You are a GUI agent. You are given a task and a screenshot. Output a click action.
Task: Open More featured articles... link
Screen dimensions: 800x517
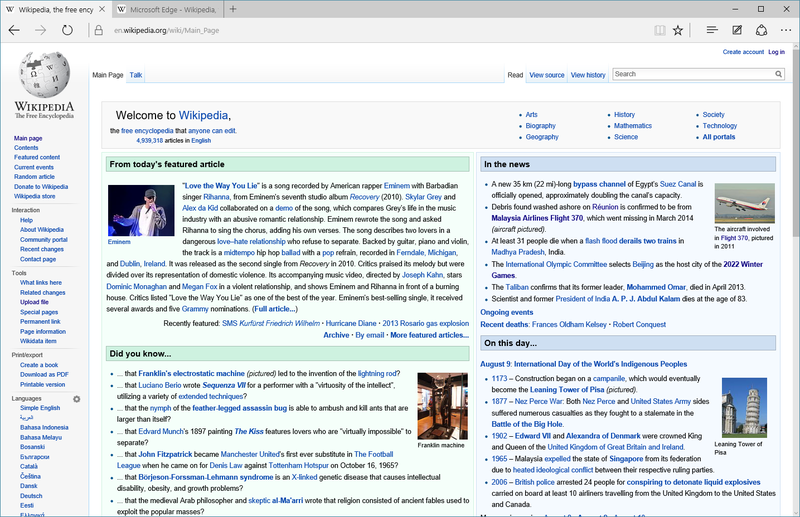click(x=430, y=335)
